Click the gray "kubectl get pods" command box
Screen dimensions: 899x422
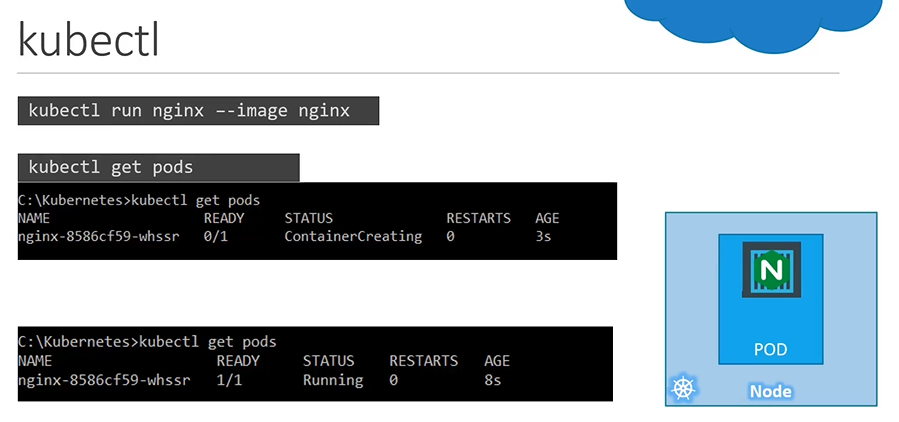[158, 167]
